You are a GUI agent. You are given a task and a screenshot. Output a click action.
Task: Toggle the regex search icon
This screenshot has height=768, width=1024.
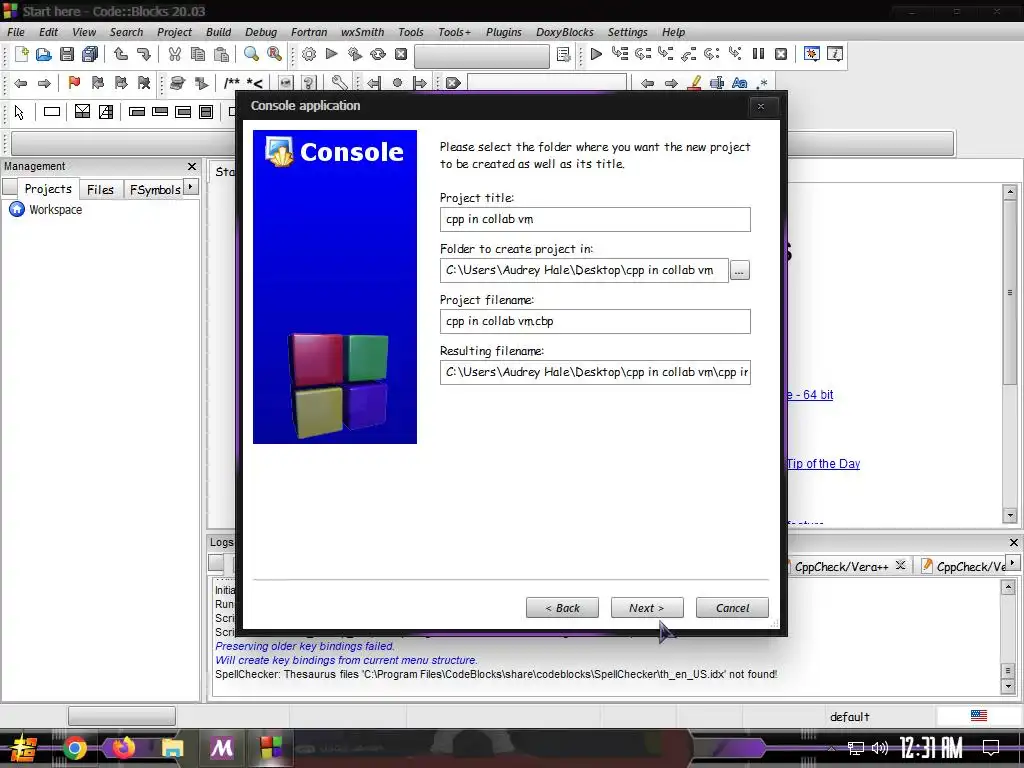click(x=762, y=83)
